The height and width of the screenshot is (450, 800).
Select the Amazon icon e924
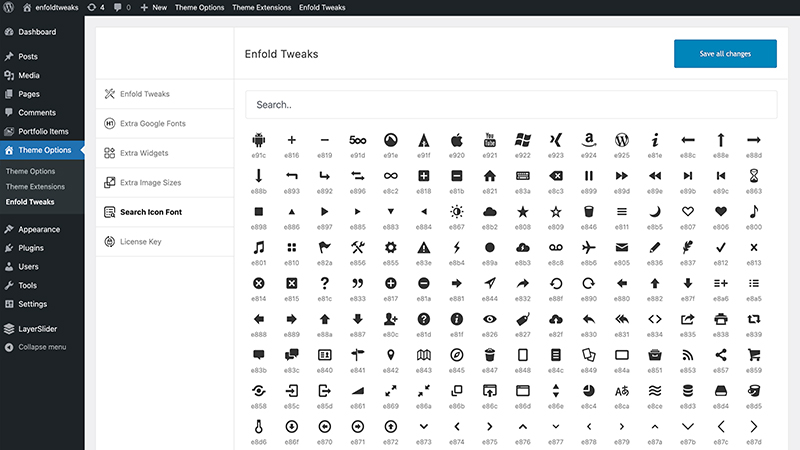pos(589,140)
